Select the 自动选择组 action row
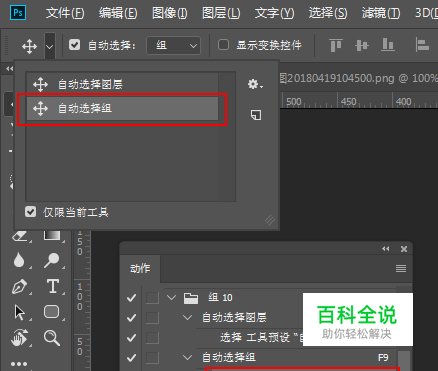 (296, 358)
